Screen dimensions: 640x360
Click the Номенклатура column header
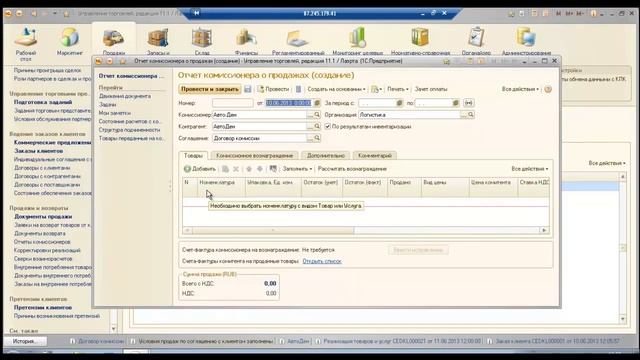tap(221, 187)
